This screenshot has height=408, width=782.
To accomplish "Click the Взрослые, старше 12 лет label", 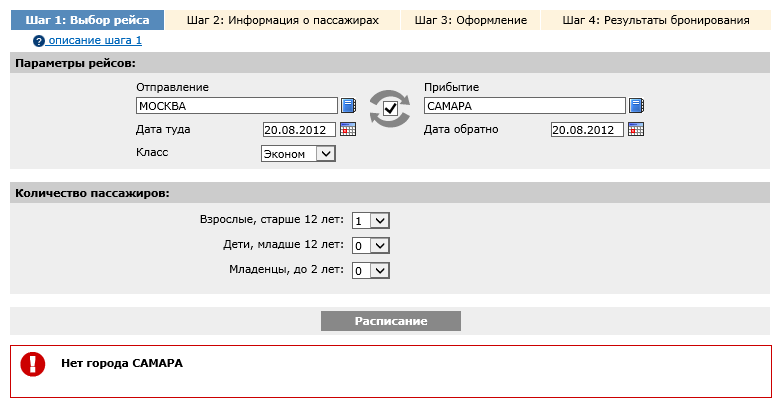I will (272, 219).
